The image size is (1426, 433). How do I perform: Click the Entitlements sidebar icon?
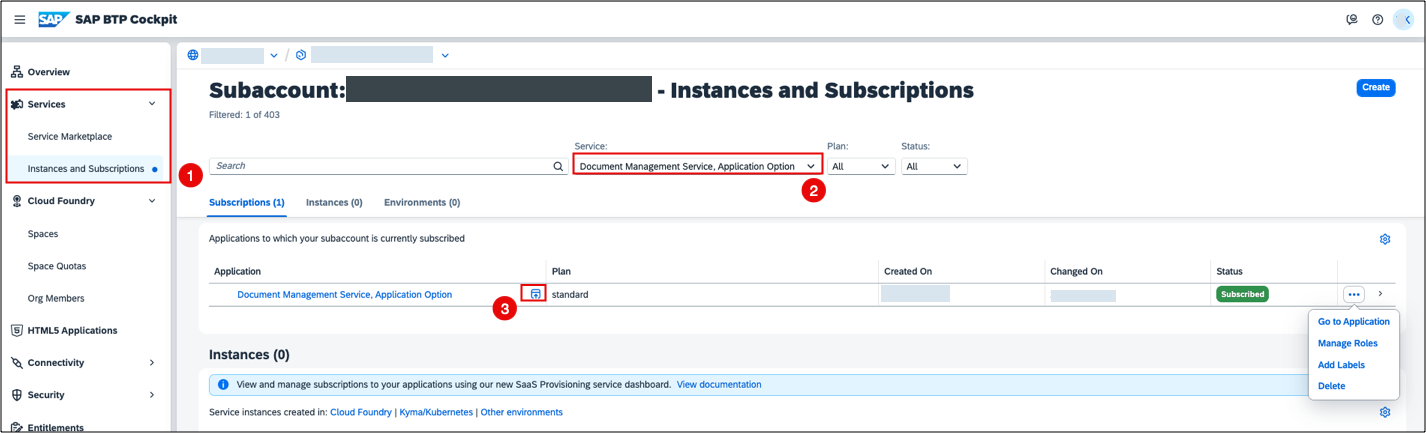click(x=17, y=427)
